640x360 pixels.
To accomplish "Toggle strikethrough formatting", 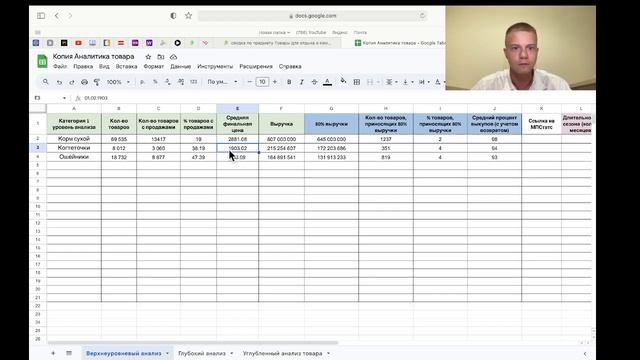I will [x=314, y=82].
